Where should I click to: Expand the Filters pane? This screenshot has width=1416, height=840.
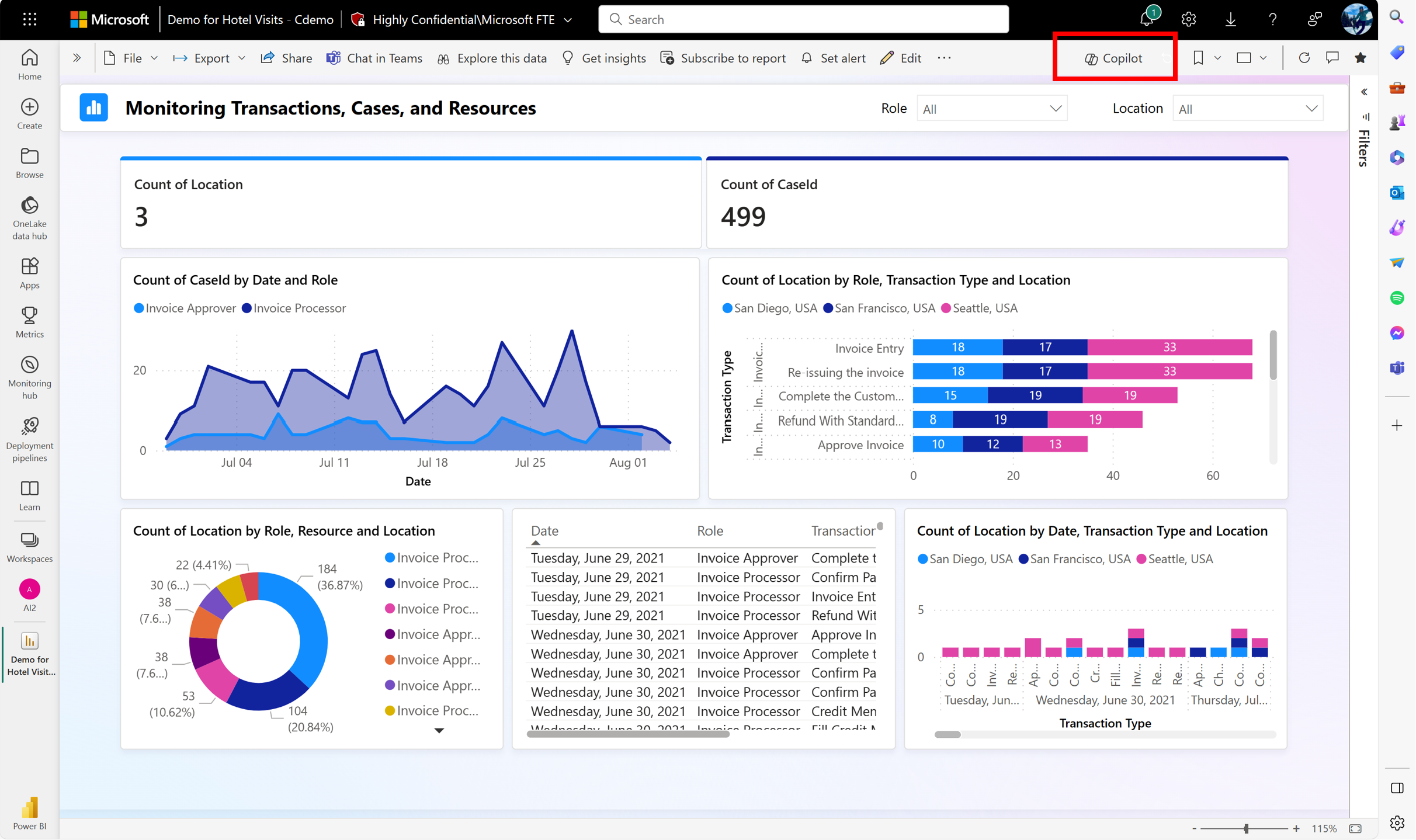[x=1364, y=92]
